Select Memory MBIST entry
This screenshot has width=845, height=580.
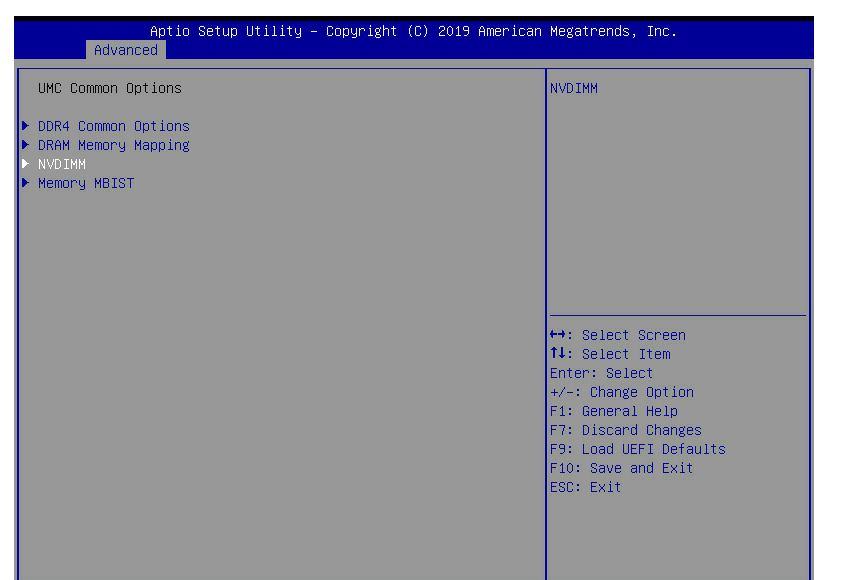86,183
